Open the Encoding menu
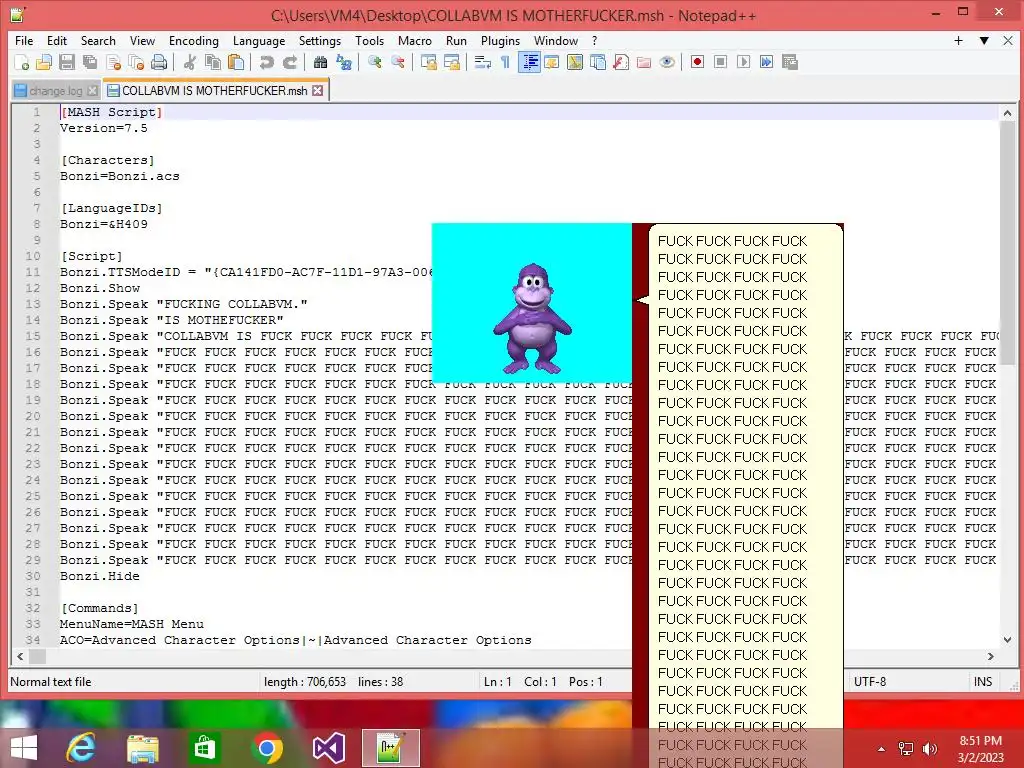Viewport: 1024px width, 768px height. (193, 40)
